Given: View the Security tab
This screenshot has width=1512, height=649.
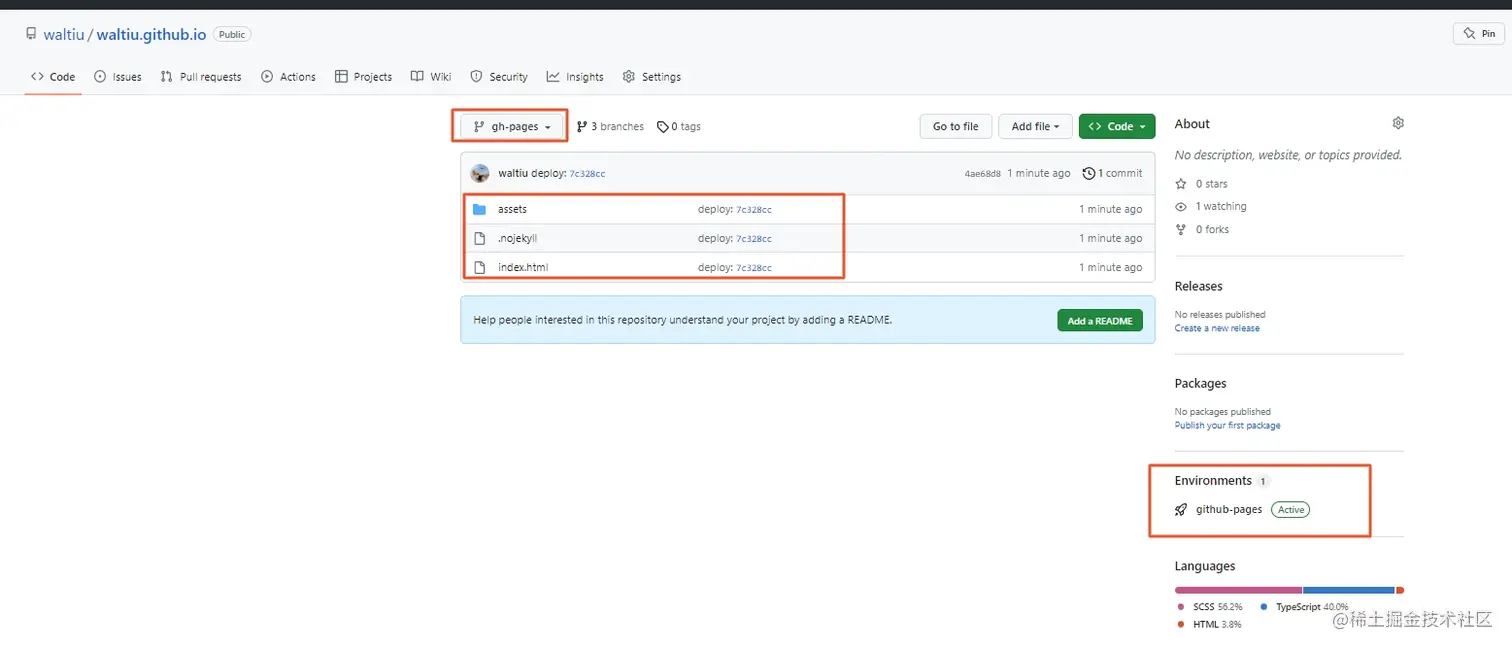Looking at the screenshot, I should point(499,77).
